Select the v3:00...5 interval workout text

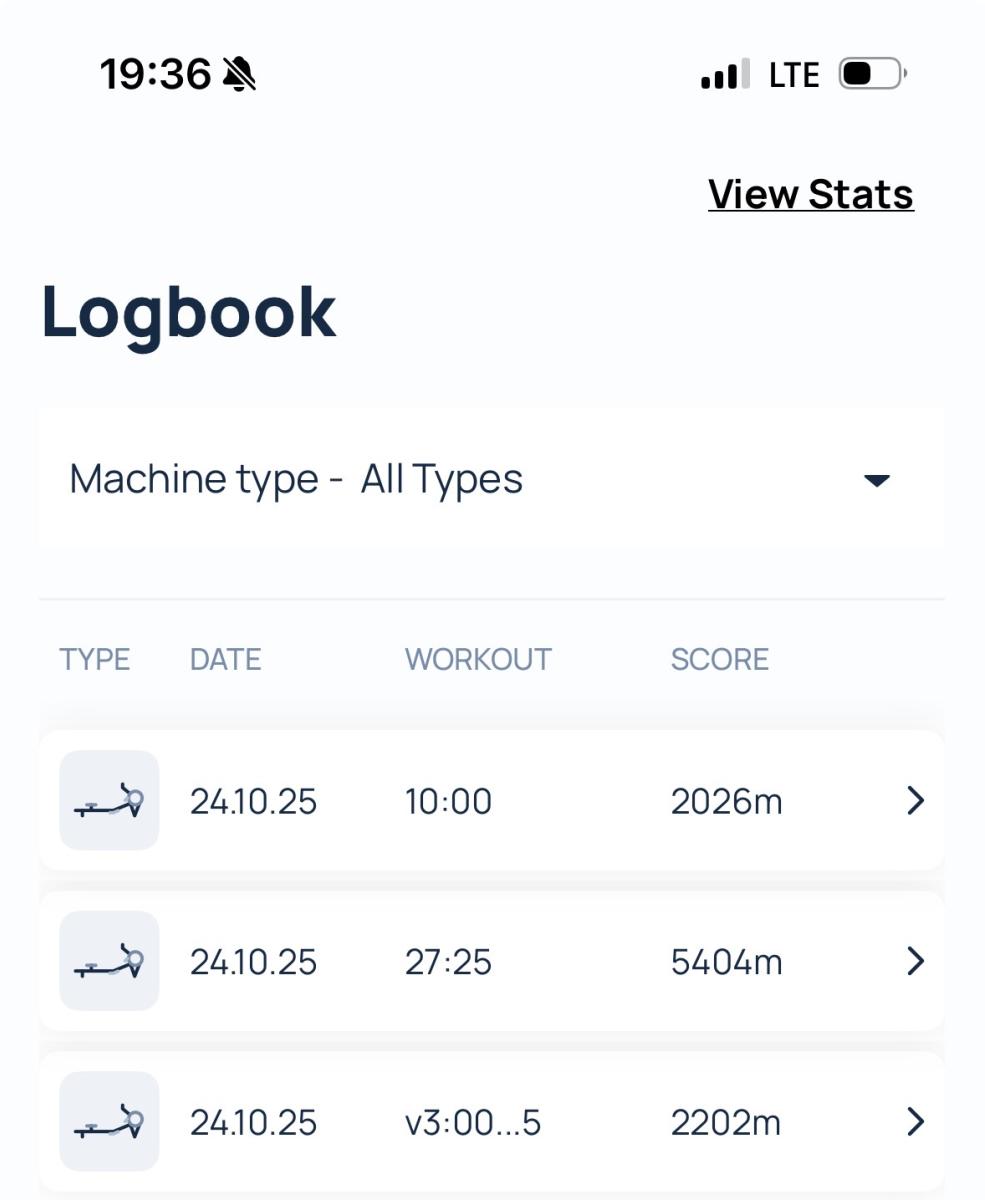tap(472, 1123)
